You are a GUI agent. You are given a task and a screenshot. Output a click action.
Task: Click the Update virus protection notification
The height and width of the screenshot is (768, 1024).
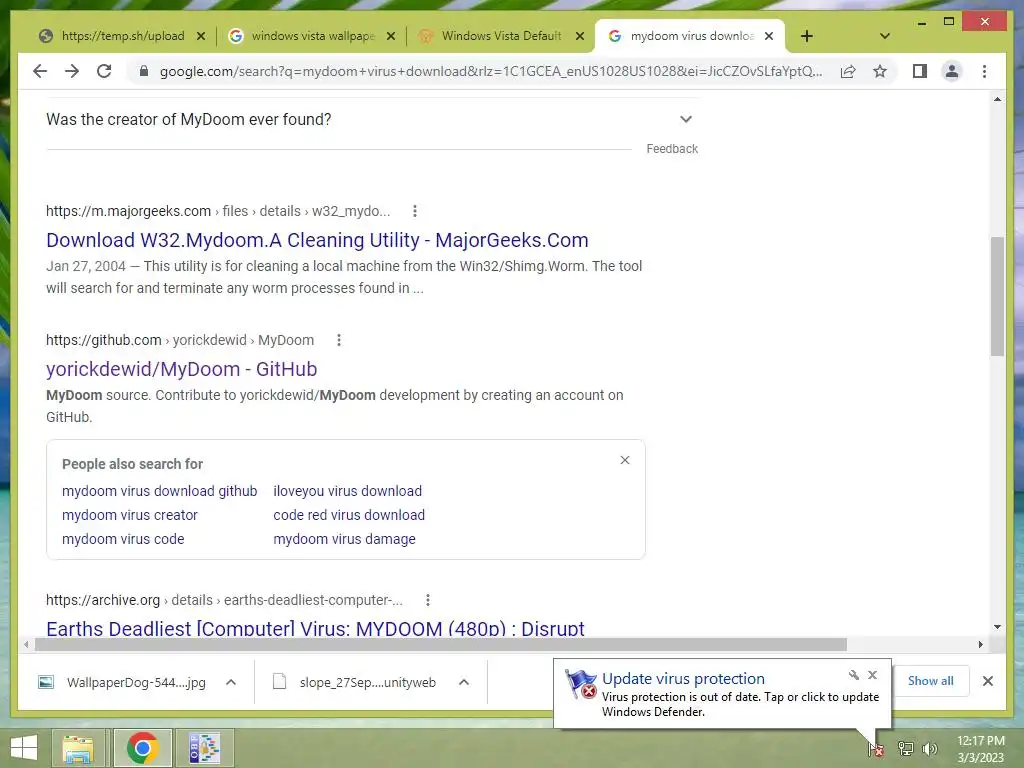click(x=722, y=694)
